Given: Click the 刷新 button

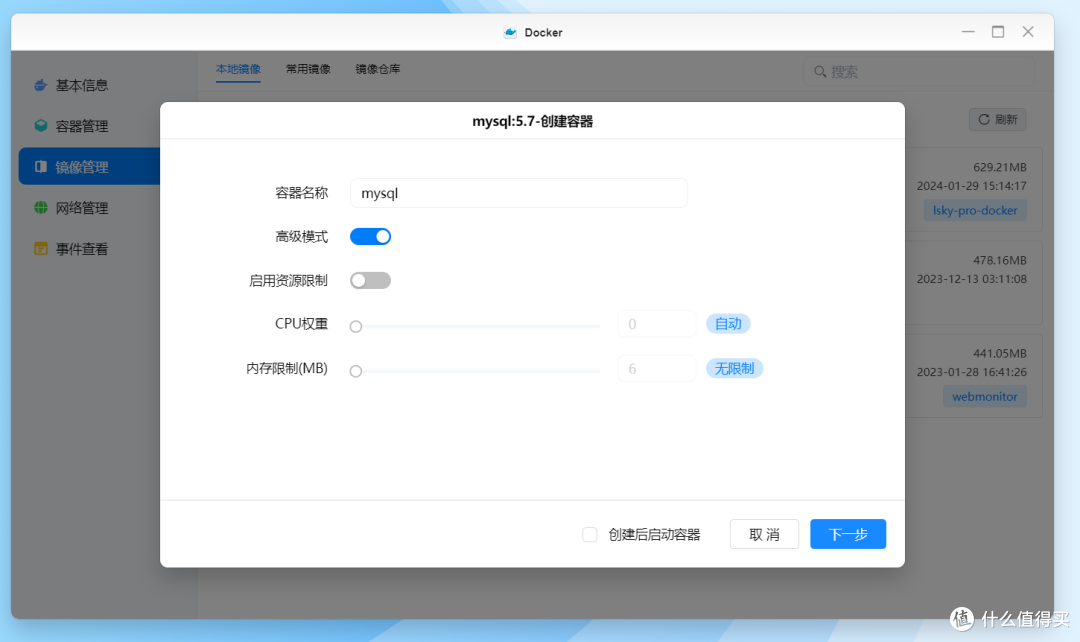Looking at the screenshot, I should coord(998,119).
